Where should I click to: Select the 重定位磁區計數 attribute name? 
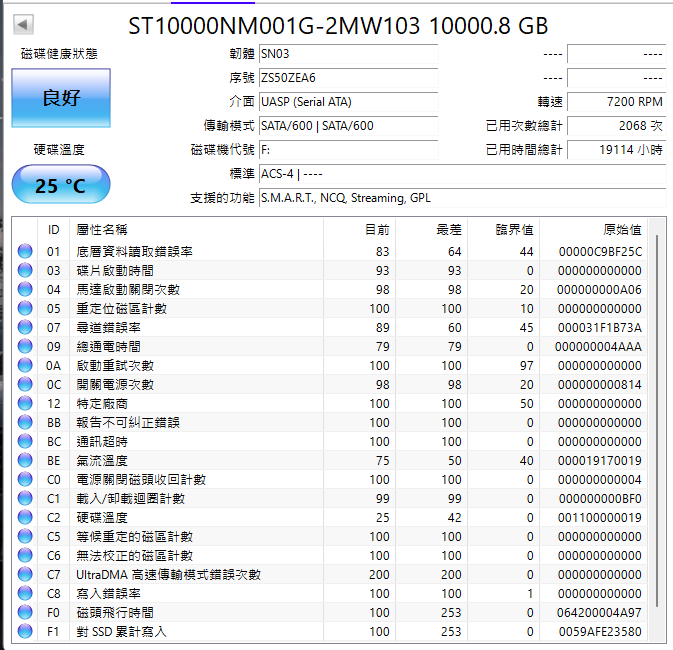[x=121, y=308]
